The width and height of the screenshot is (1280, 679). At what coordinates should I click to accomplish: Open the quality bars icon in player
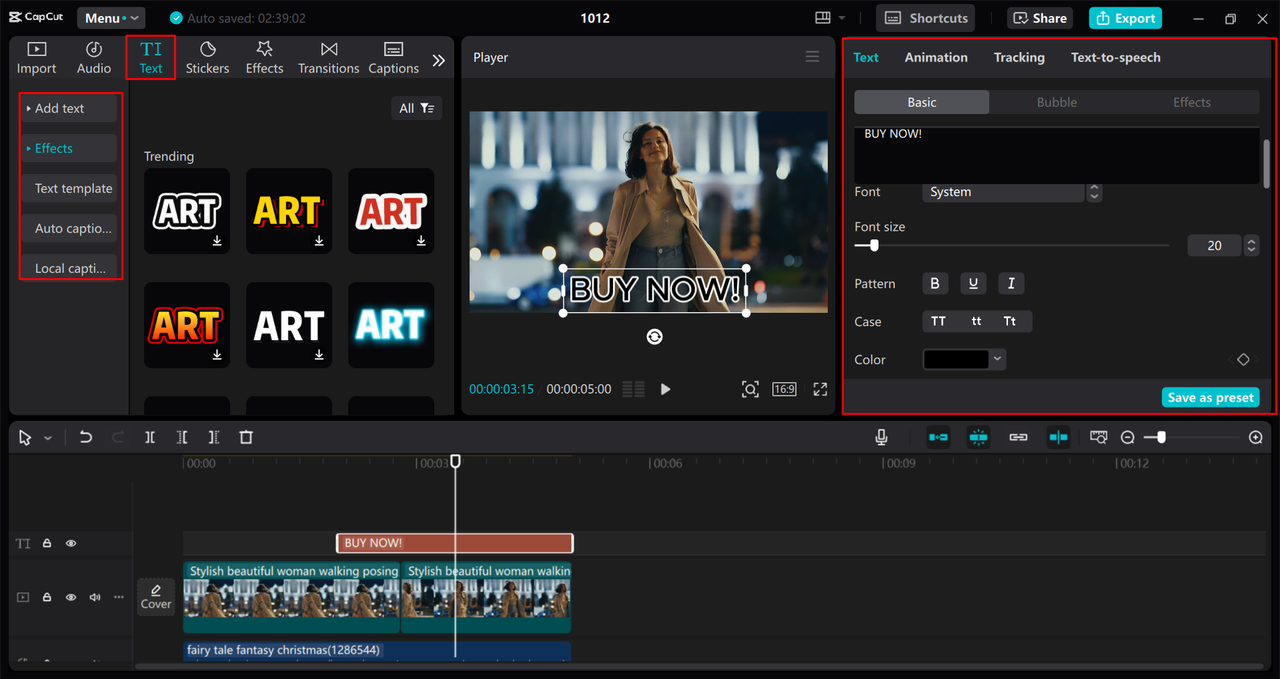pos(633,389)
